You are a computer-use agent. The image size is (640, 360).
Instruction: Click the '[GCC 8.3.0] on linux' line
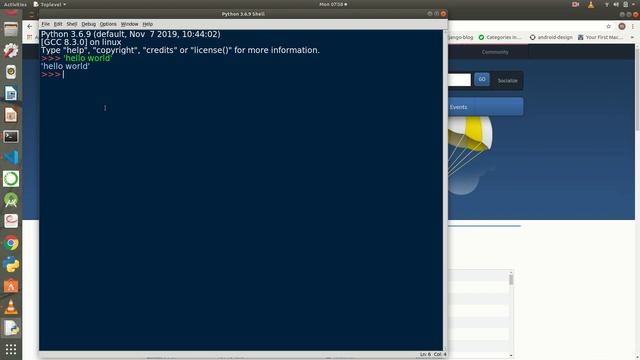click(x=81, y=42)
